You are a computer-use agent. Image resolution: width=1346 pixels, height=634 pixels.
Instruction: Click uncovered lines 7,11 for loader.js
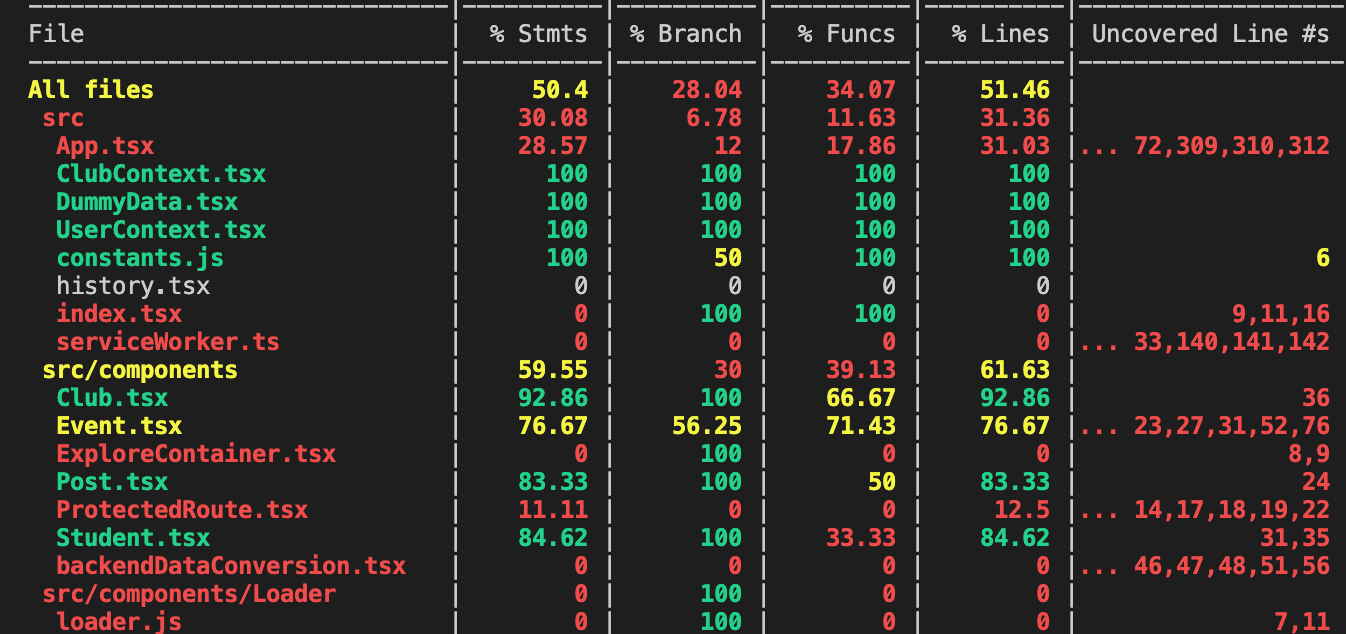(1302, 622)
